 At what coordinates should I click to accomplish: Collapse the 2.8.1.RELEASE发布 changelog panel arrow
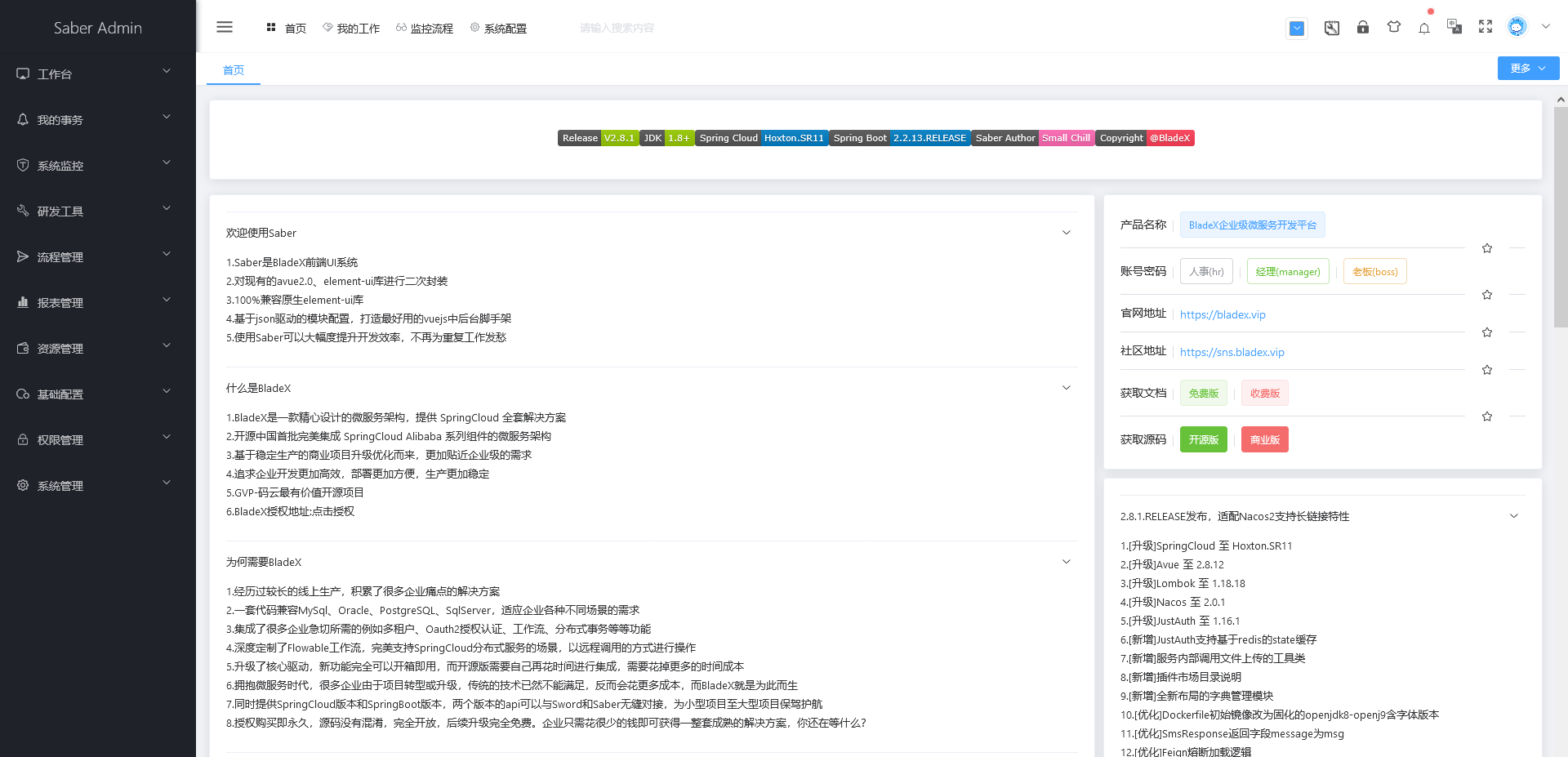[x=1513, y=516]
